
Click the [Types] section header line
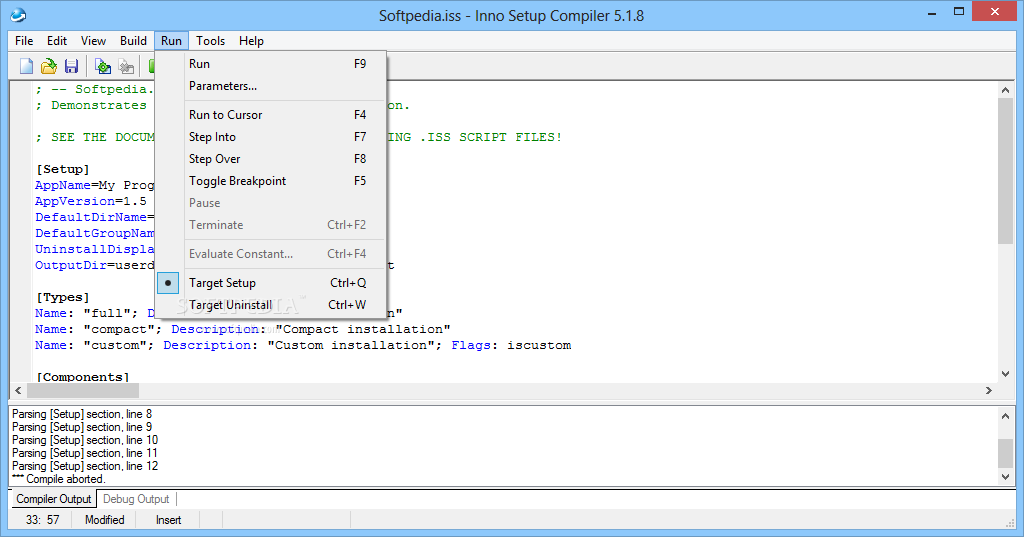coord(63,297)
